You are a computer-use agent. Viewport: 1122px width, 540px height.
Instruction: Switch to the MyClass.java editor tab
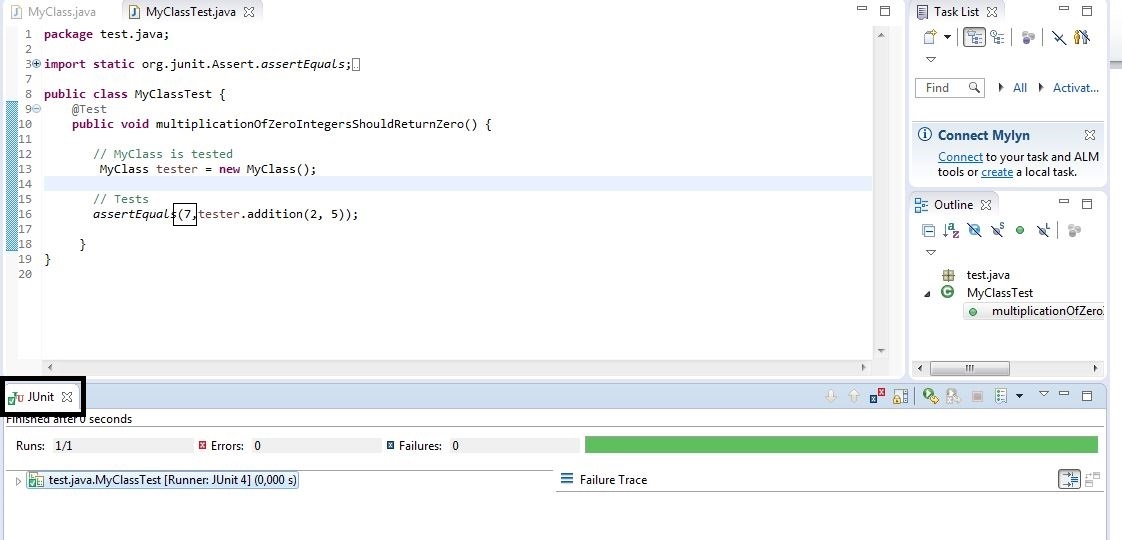click(x=61, y=12)
